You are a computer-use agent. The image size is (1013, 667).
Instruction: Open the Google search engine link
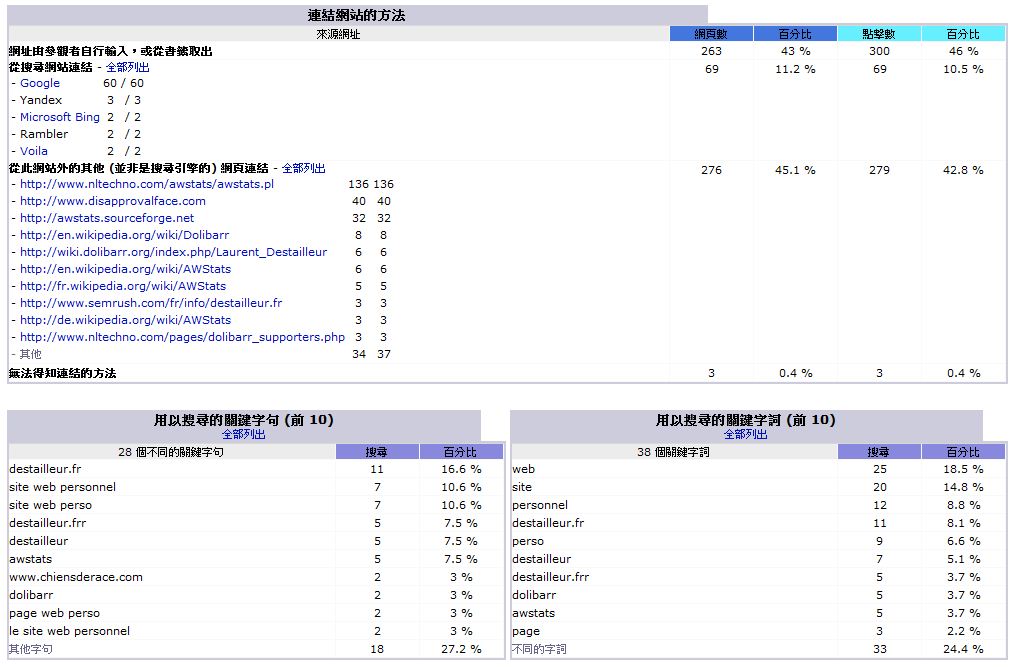point(39,83)
